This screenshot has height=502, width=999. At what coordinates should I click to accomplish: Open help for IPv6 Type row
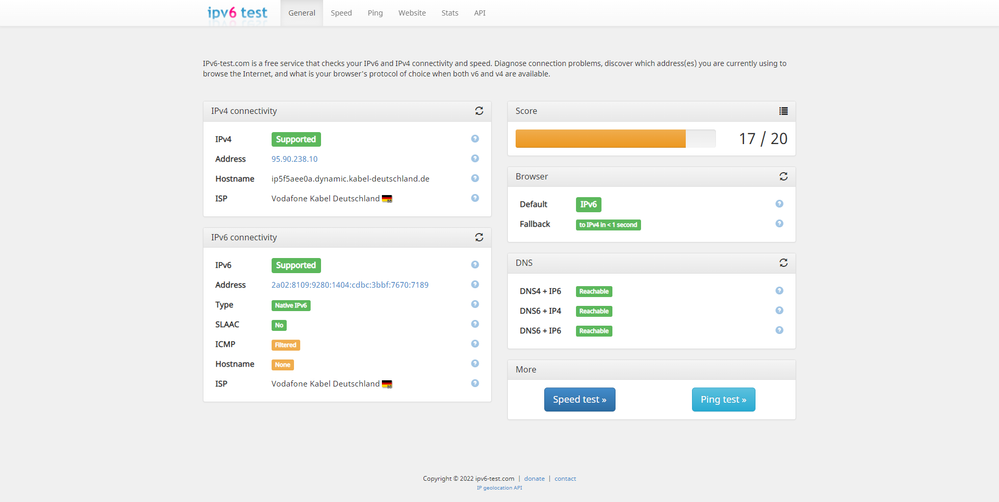point(475,305)
